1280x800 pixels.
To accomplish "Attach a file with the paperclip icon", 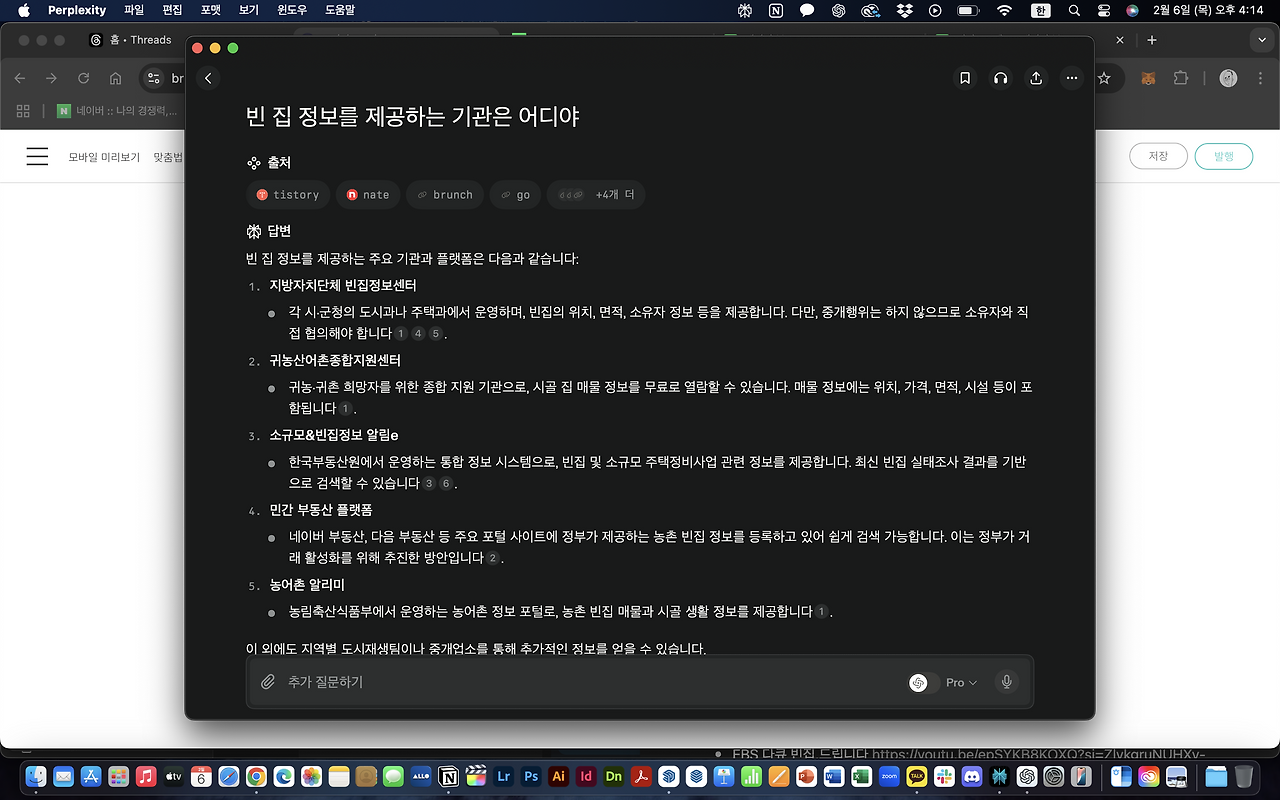I will [268, 682].
